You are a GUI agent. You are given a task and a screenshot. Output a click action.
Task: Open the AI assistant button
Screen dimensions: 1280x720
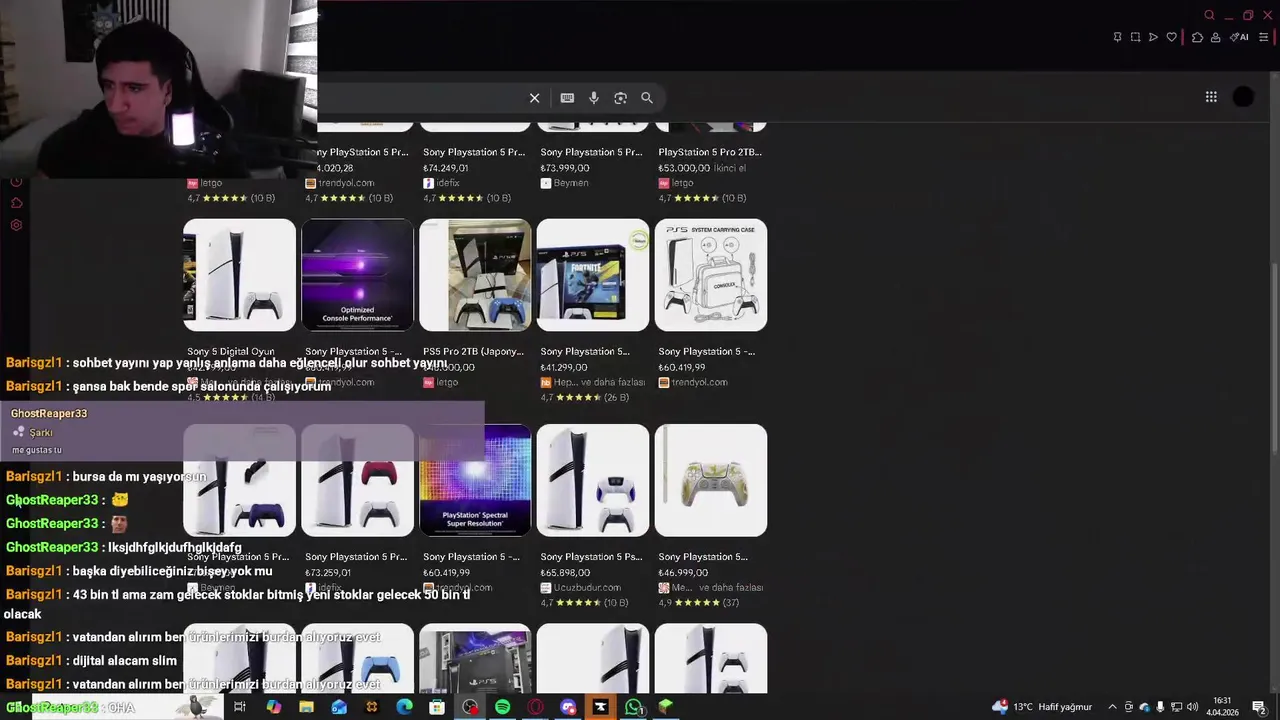[1239, 37]
